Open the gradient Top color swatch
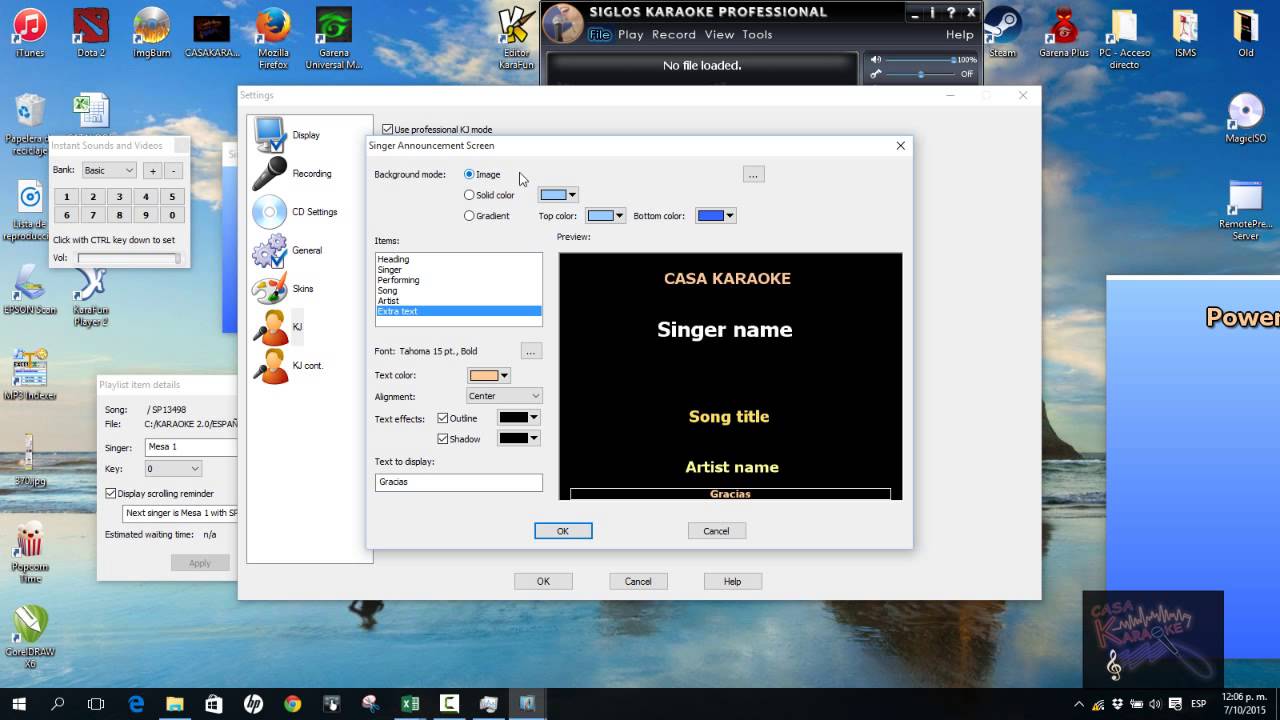 606,215
